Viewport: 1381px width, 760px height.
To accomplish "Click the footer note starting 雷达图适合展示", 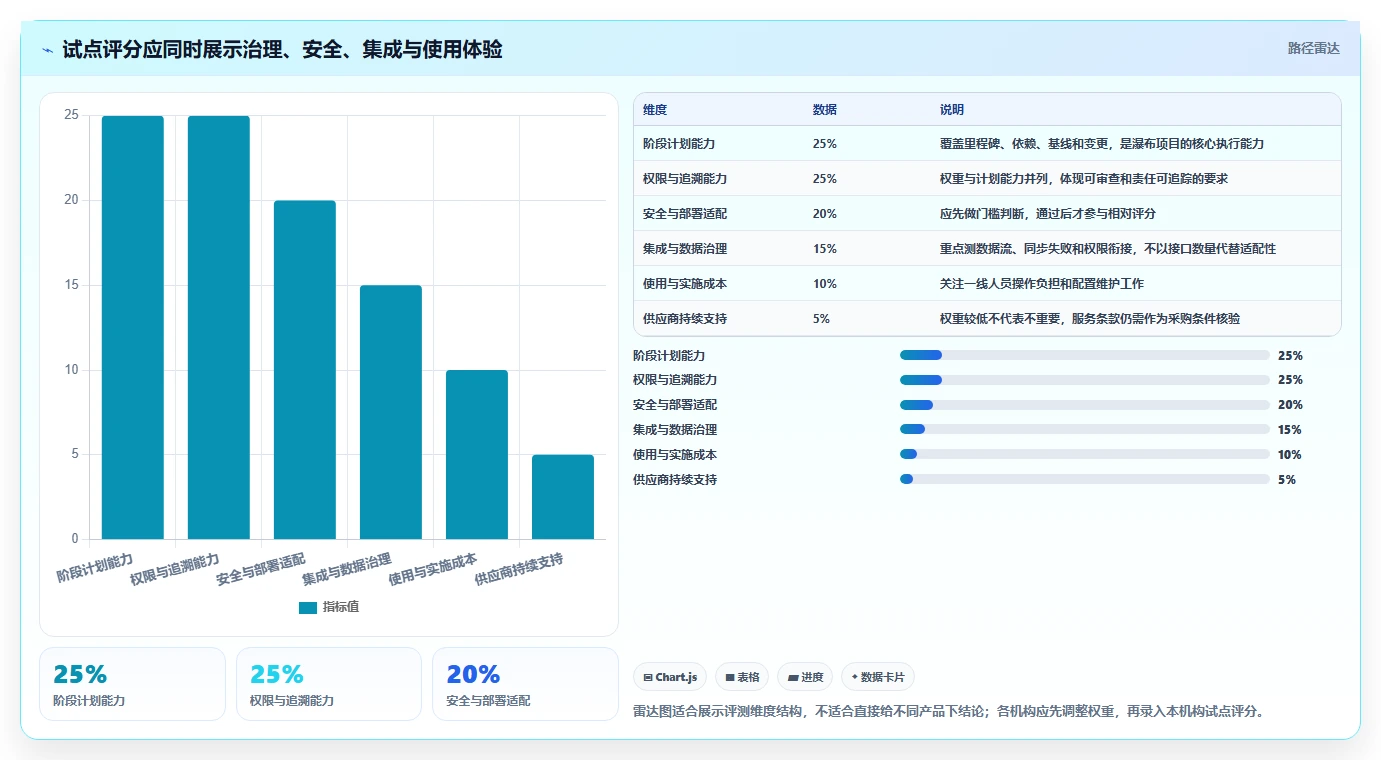I will click(x=951, y=712).
